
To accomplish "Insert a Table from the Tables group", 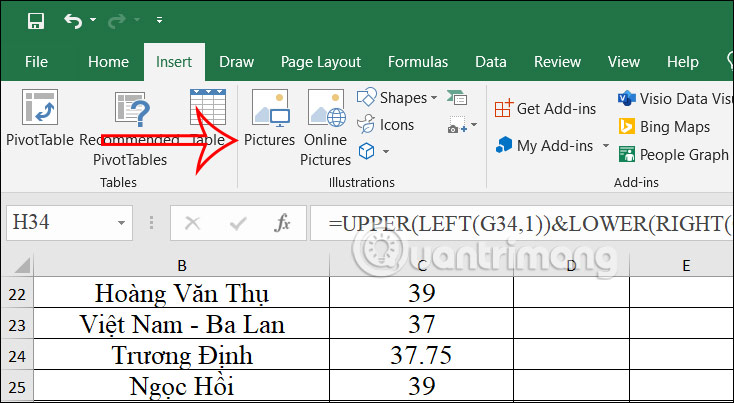I will click(x=208, y=119).
